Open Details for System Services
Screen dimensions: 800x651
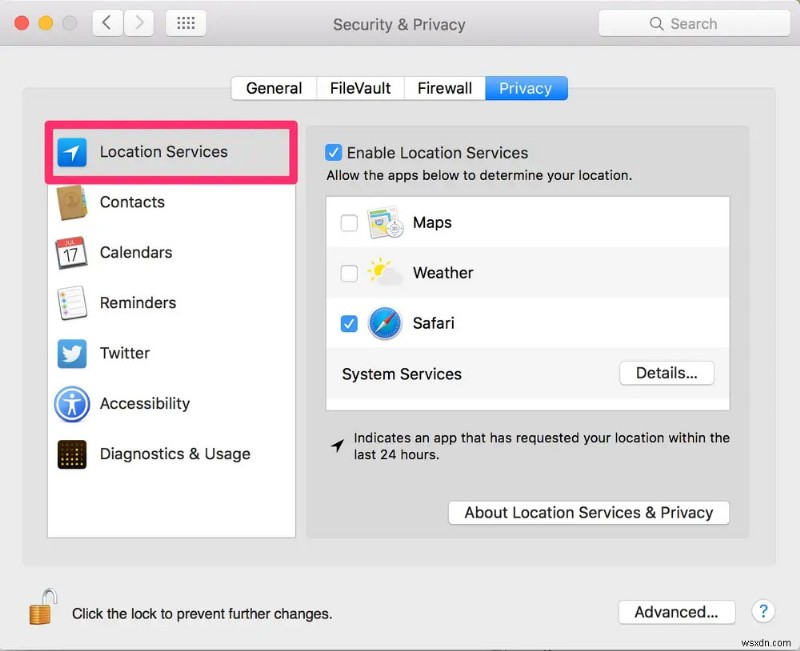666,373
